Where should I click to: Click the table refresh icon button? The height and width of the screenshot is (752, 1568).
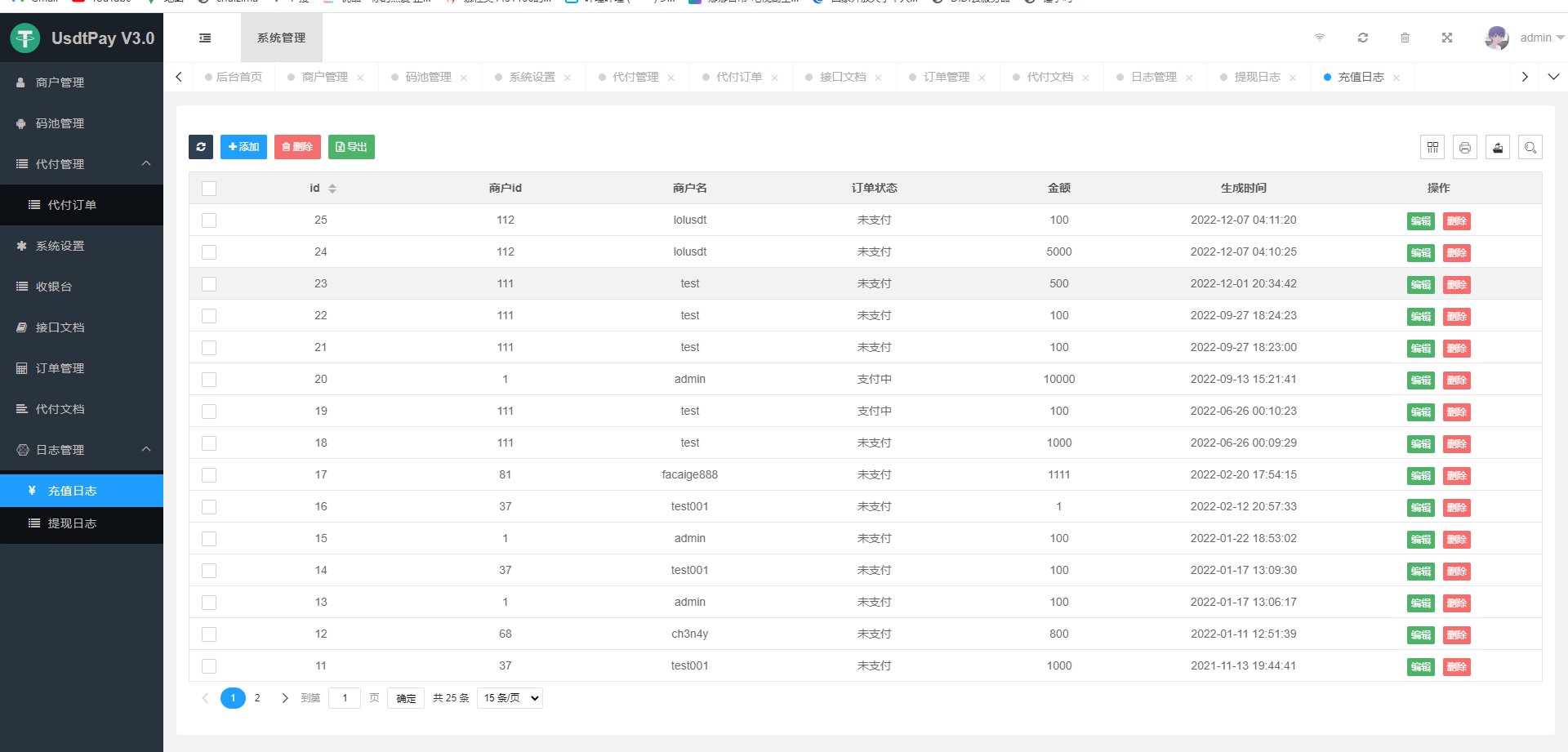201,147
